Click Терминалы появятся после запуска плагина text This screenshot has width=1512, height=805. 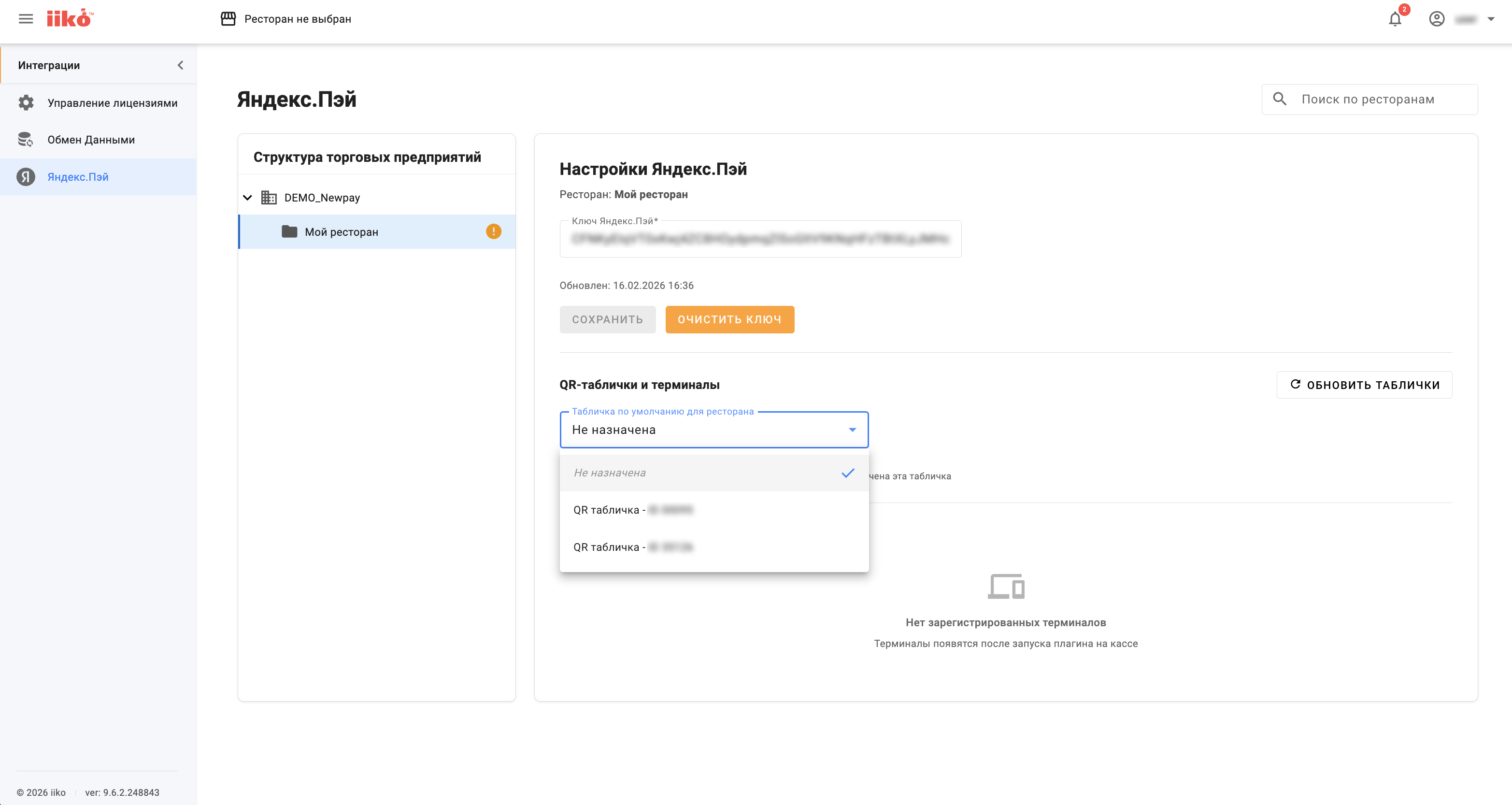click(1005, 644)
